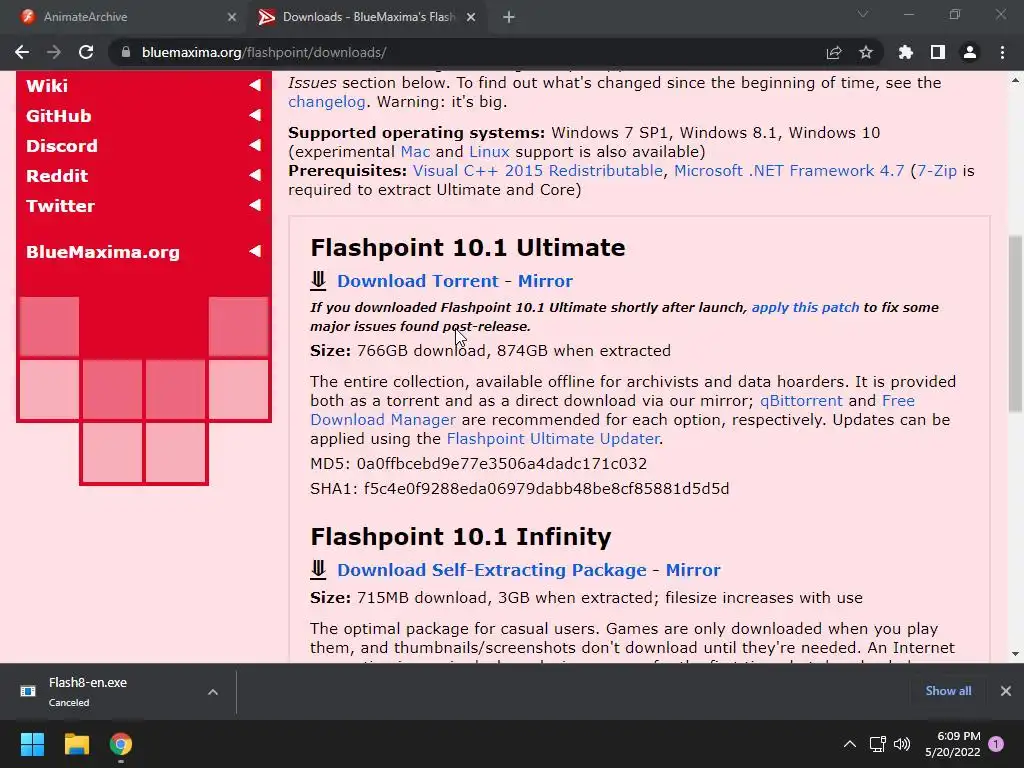Screen dimensions: 1024x768
Task: Click download icon beside Self-Extracting Package
Action: (318, 569)
